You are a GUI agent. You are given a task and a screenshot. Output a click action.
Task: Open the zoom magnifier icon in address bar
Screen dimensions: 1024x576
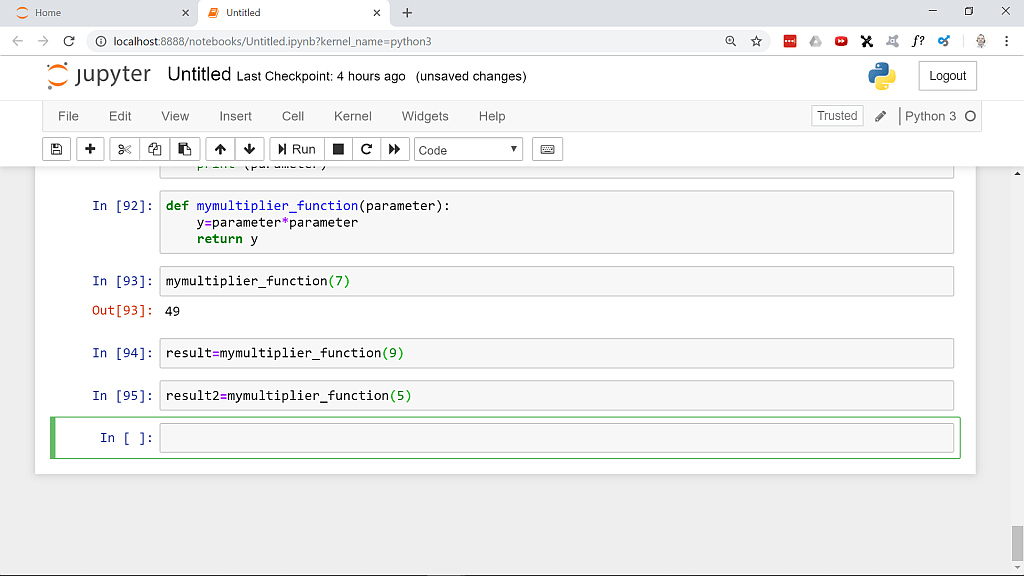click(x=731, y=41)
